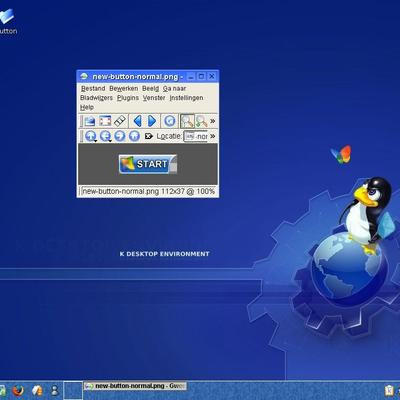Open the Instellingen menu
Screen dimensions: 400x400
click(x=186, y=98)
